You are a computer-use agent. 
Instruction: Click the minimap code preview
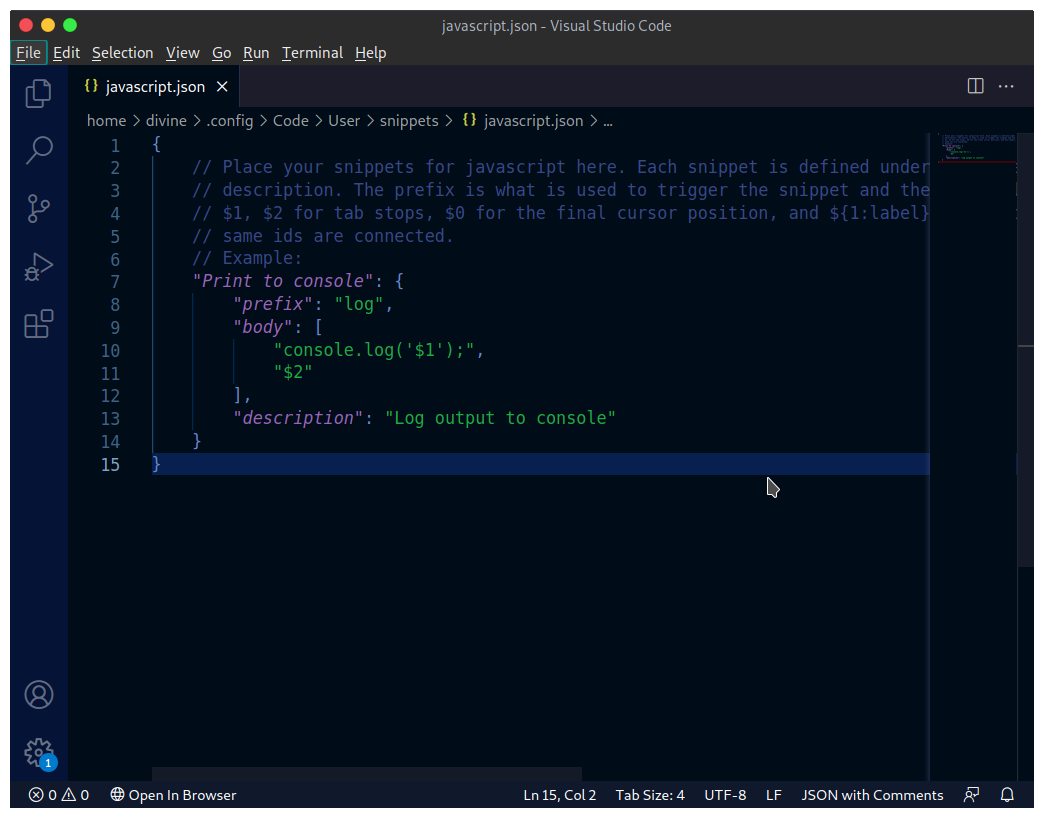976,148
